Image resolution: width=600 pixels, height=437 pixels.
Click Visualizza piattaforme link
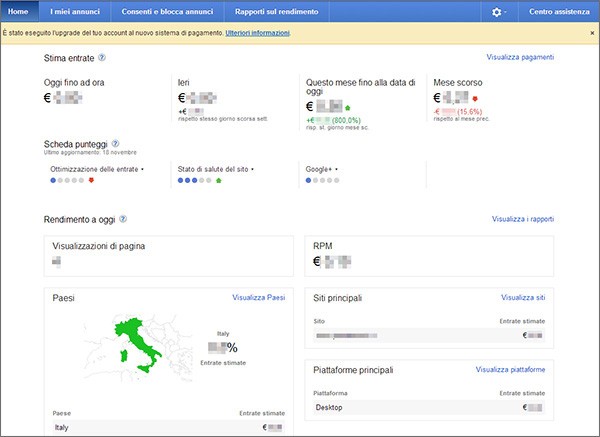(x=510, y=369)
